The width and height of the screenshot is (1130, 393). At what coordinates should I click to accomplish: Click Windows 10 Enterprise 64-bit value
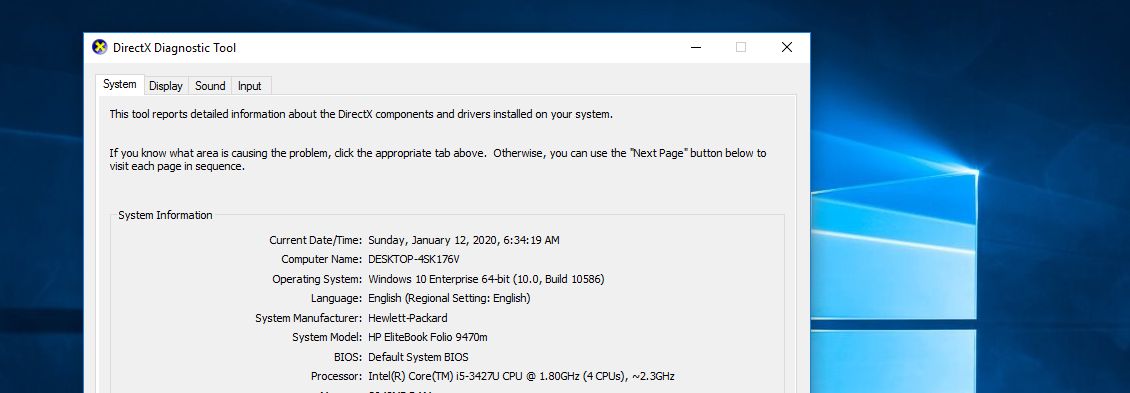pos(486,279)
